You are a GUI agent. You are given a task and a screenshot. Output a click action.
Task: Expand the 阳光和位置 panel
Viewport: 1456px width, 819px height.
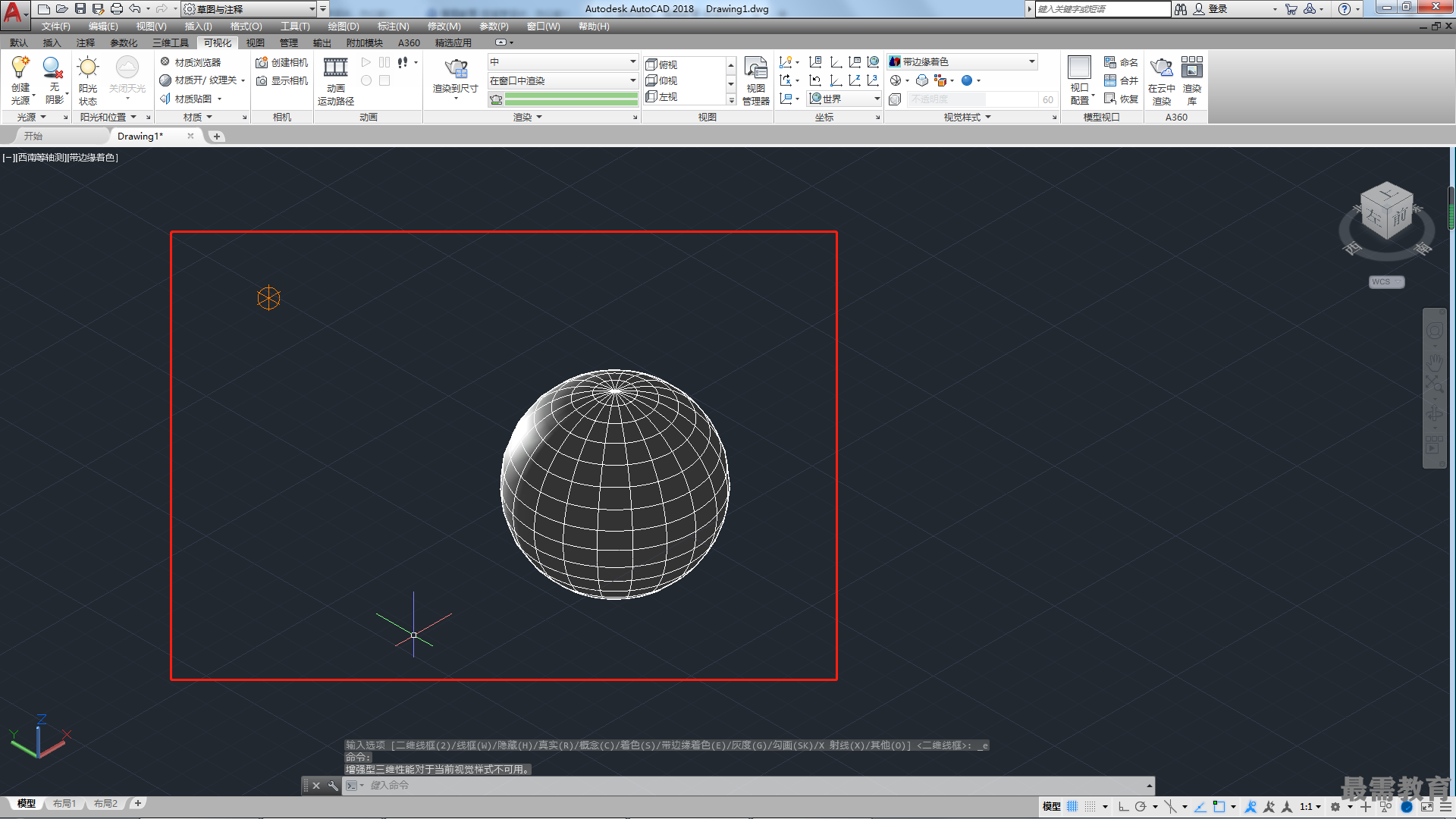pyautogui.click(x=108, y=117)
